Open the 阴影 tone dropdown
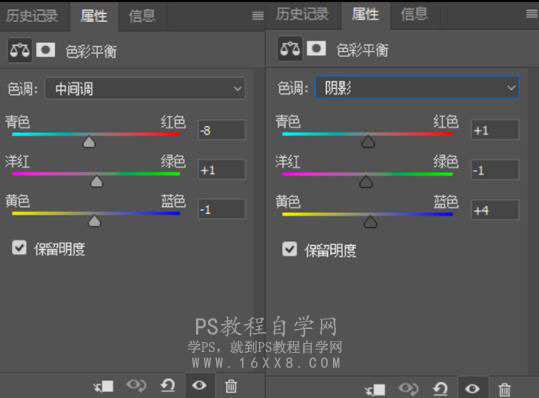 pos(417,88)
